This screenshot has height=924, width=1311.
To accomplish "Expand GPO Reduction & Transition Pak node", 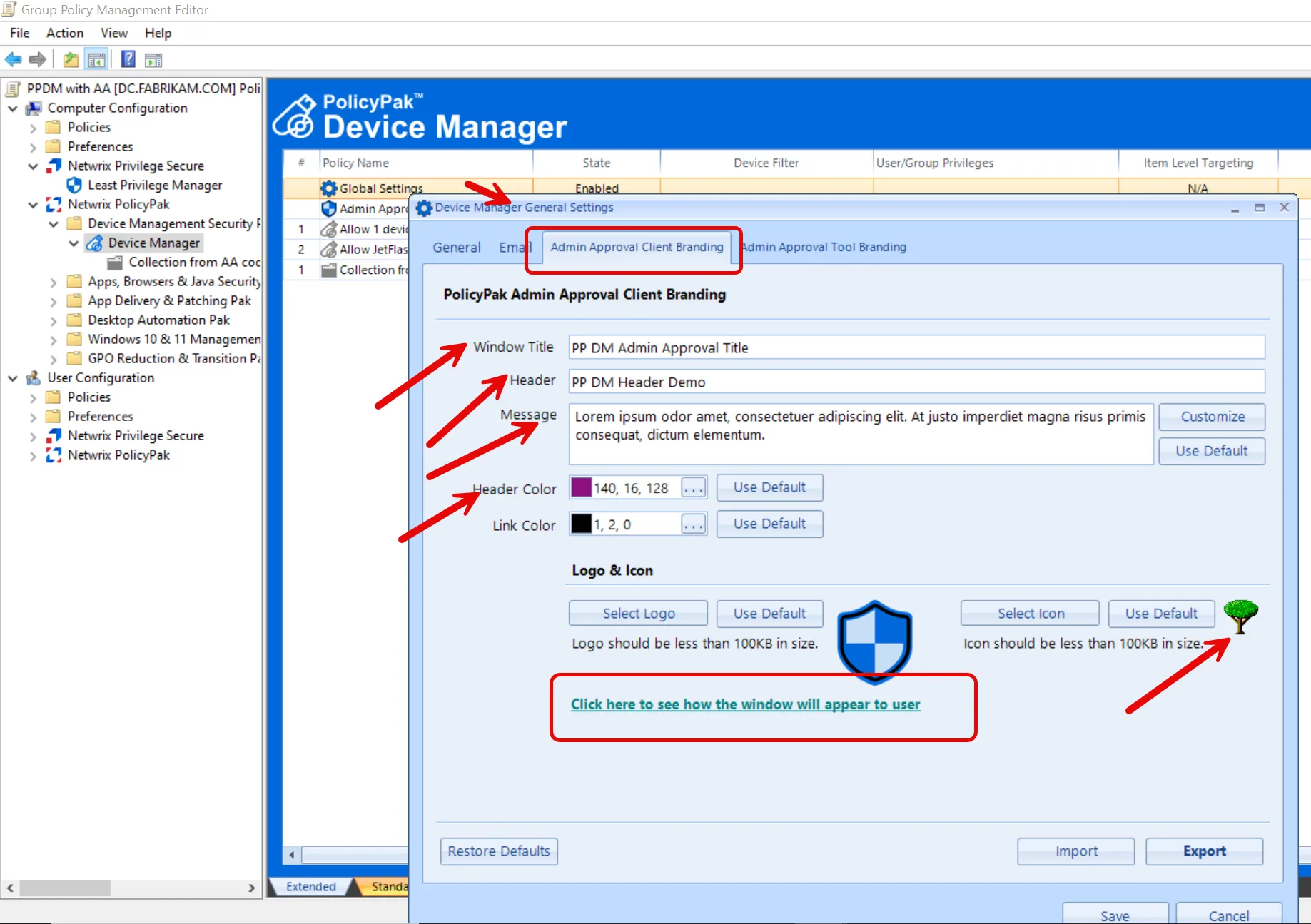I will tap(54, 359).
